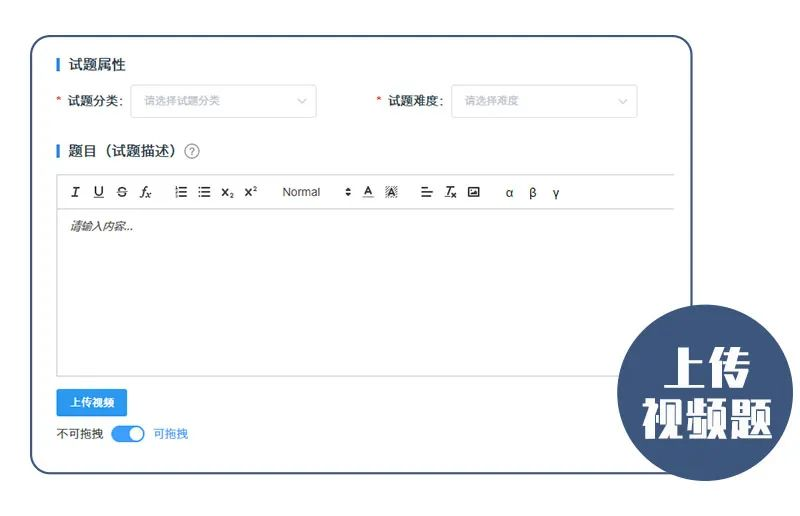Click the 上传视频 upload button
The width and height of the screenshot is (800, 516).
pyautogui.click(x=92, y=403)
